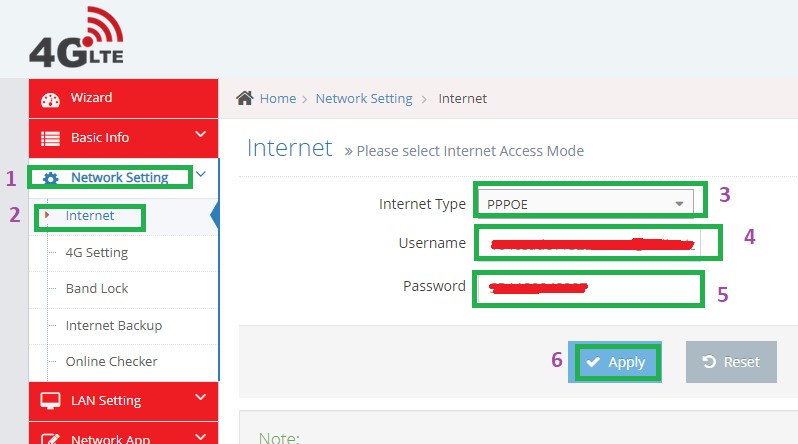Viewport: 798px width, 444px height.
Task: Open the Internet Type dropdown
Action: [590, 203]
